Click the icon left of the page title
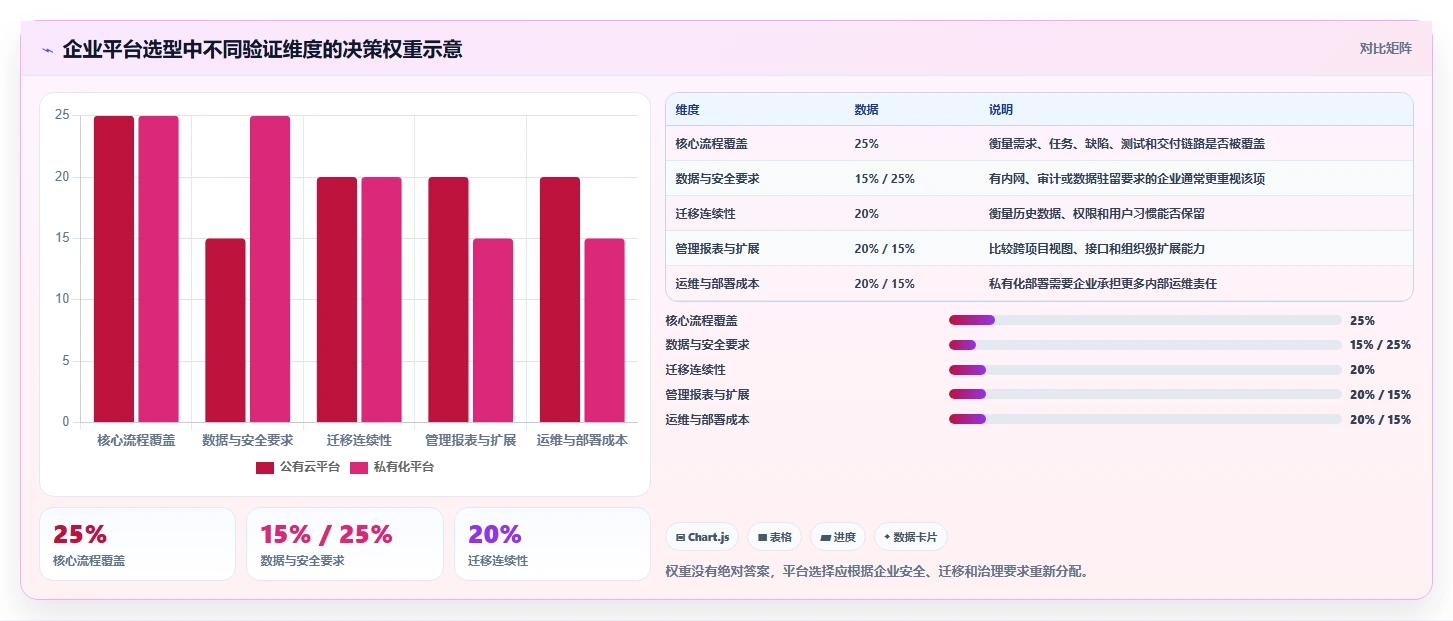 pos(47,50)
